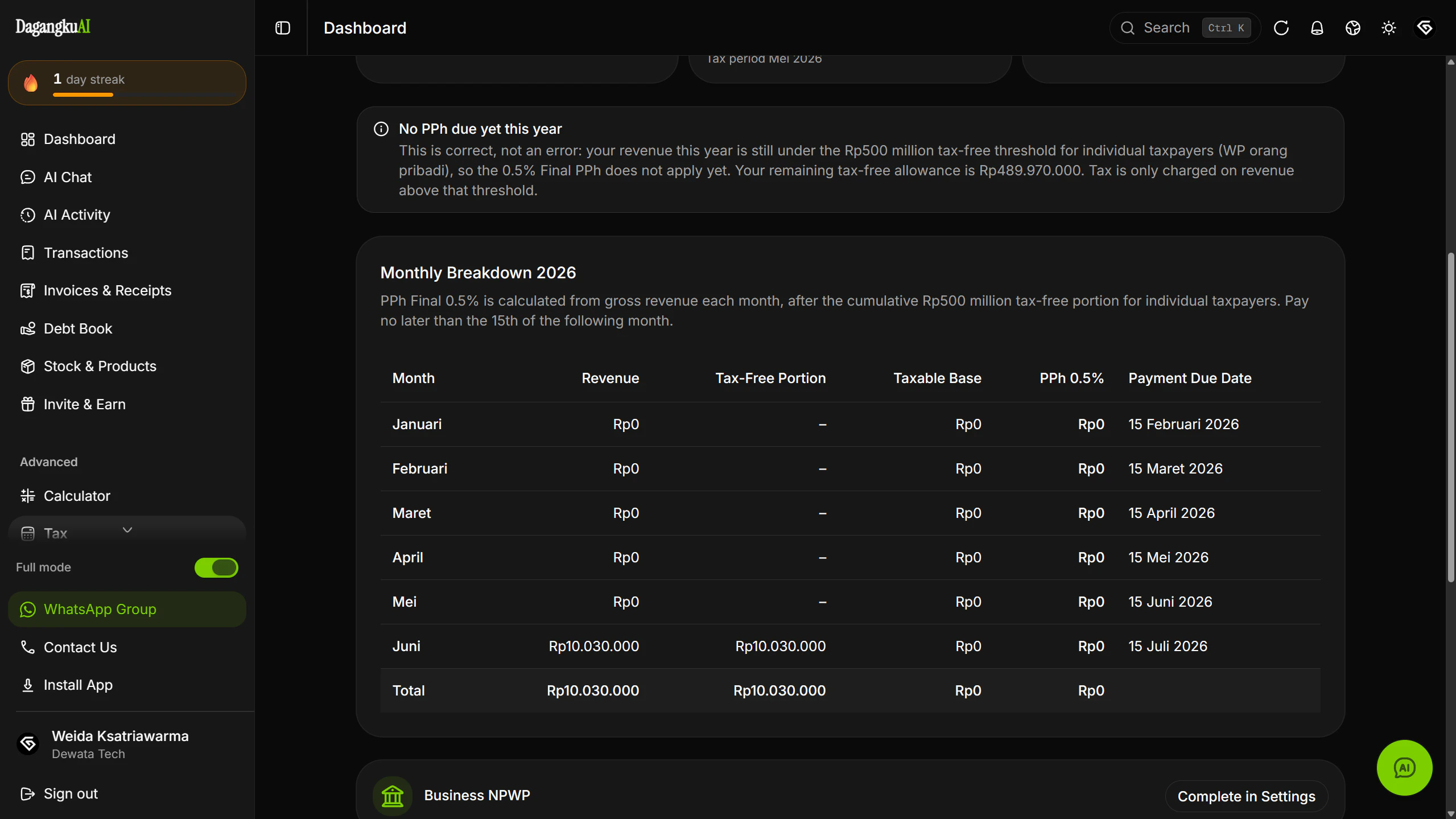Viewport: 1456px width, 819px height.
Task: Open notifications bell icon
Action: (x=1317, y=28)
